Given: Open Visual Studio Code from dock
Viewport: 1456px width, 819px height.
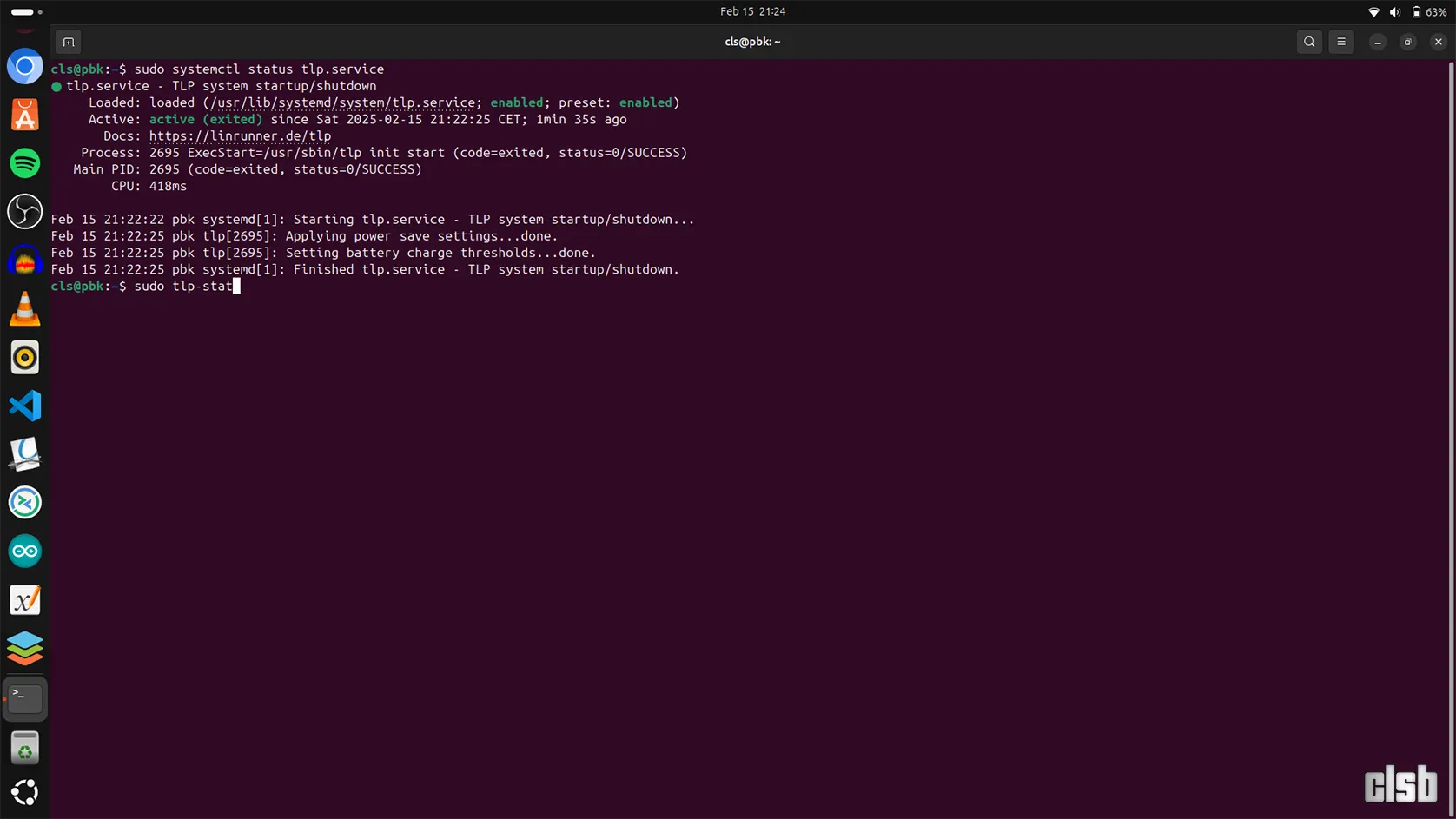Looking at the screenshot, I should tap(25, 406).
